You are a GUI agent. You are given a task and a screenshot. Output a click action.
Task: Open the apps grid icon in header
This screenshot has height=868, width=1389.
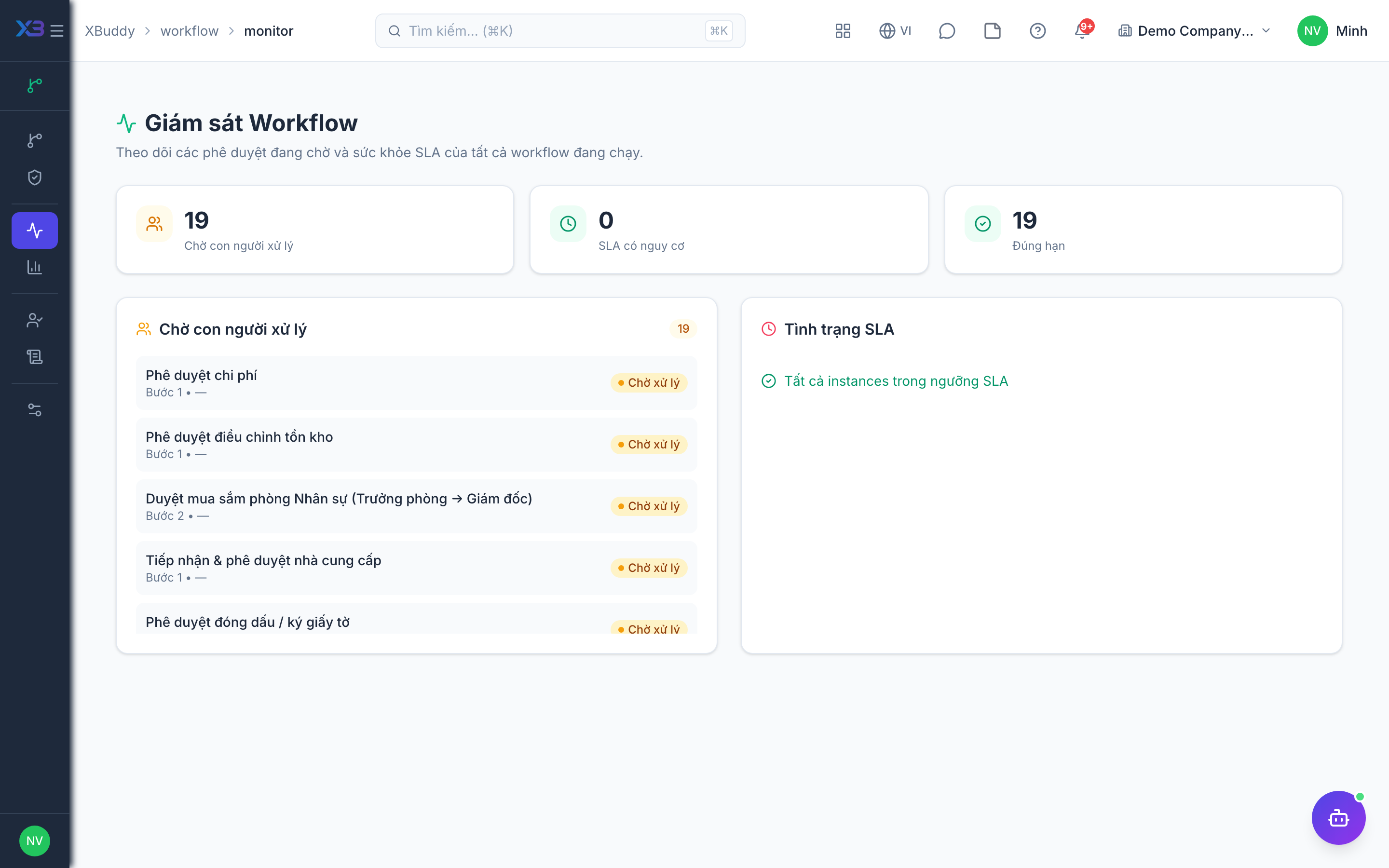pos(843,30)
